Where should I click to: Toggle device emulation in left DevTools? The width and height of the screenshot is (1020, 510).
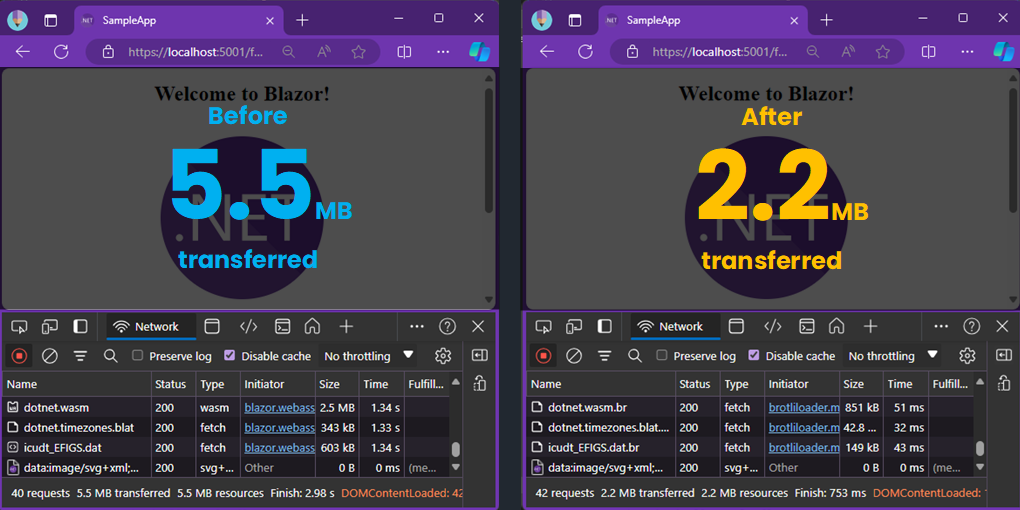pos(50,327)
